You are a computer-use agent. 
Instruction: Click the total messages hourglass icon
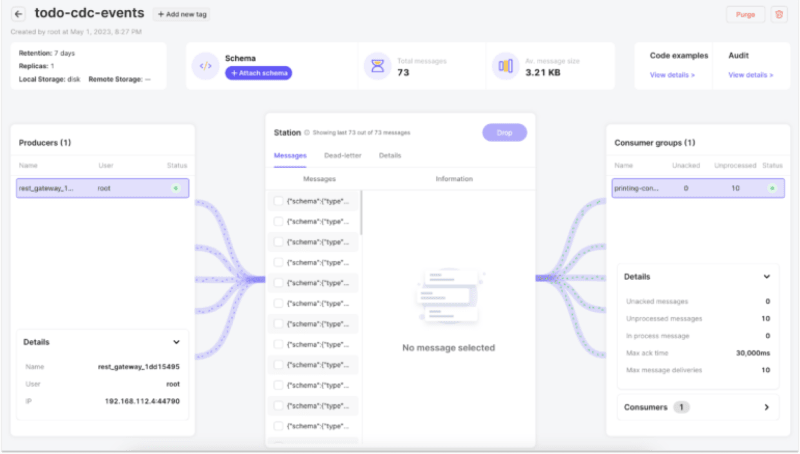(378, 66)
